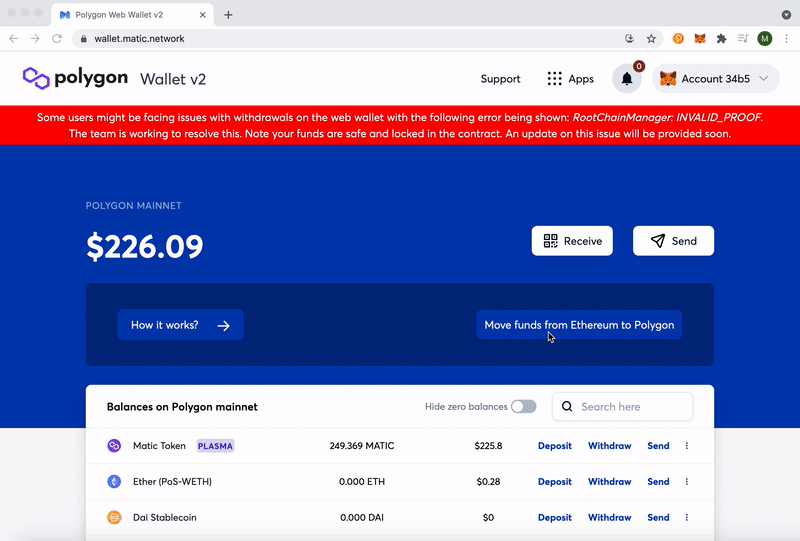Send Ether (PoS-WETH)
Viewport: 800px width, 541px height.
tap(658, 481)
